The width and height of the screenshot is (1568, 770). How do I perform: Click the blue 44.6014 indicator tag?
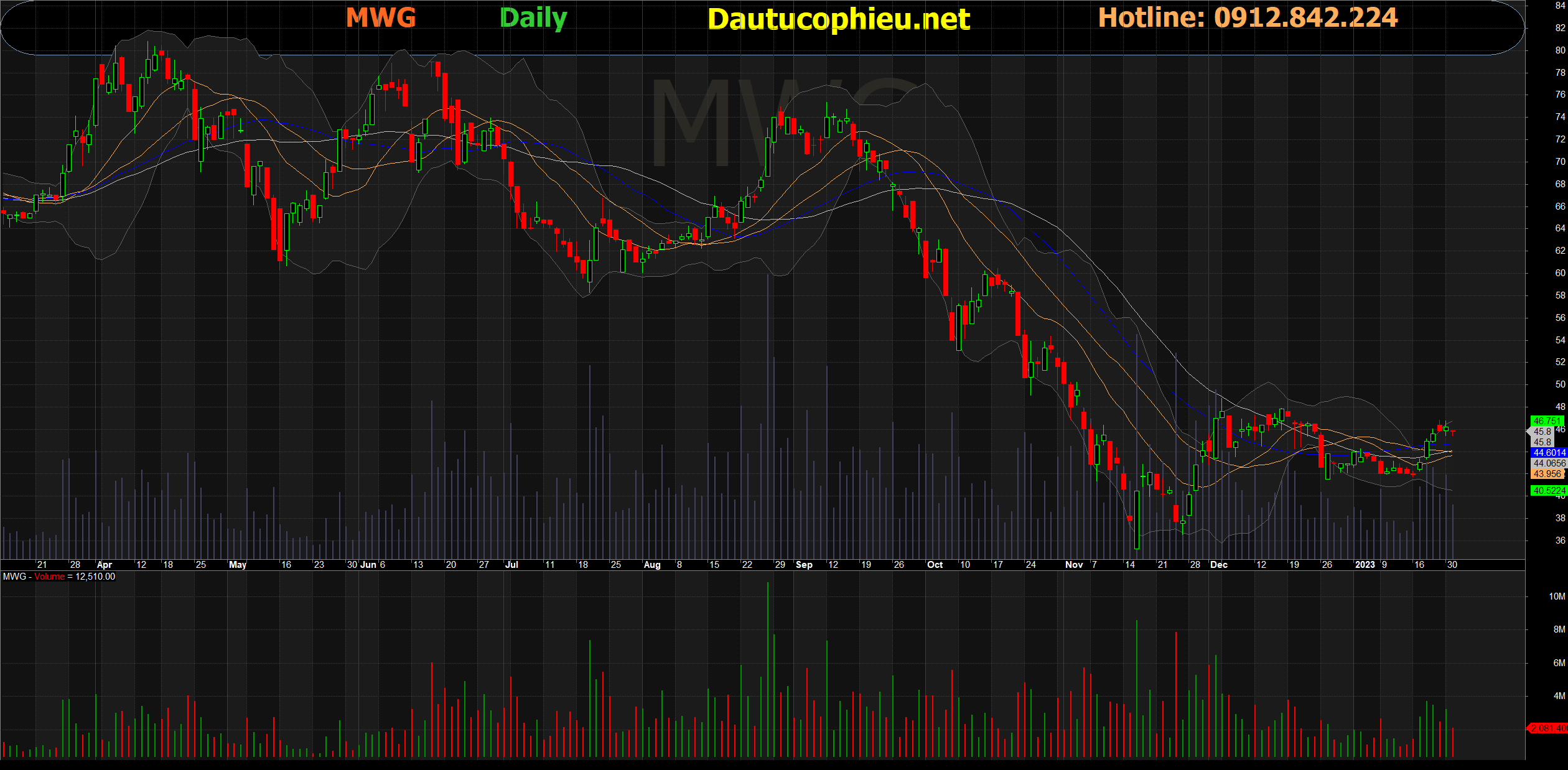[x=1549, y=453]
